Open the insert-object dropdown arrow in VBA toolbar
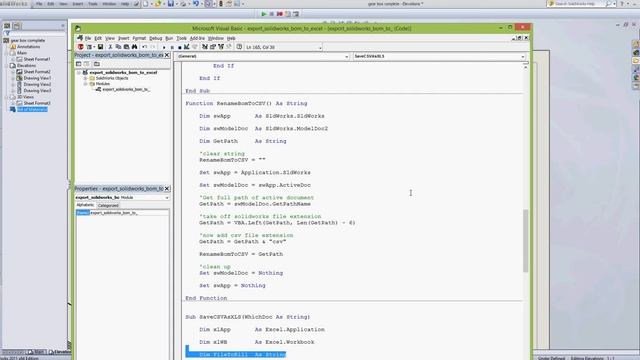This screenshot has height=360, width=640. pos(94,47)
